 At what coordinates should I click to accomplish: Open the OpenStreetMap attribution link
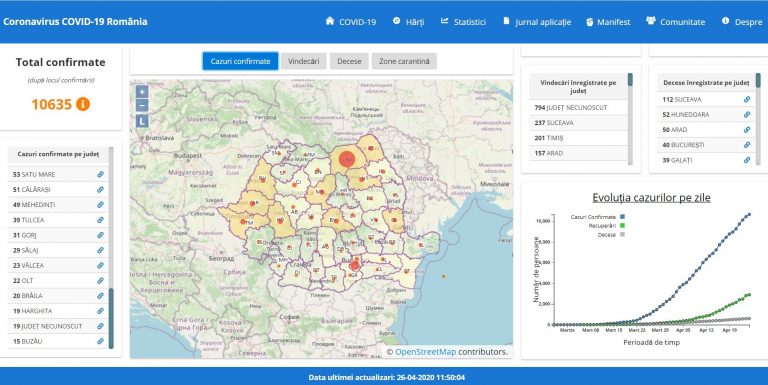coord(426,352)
